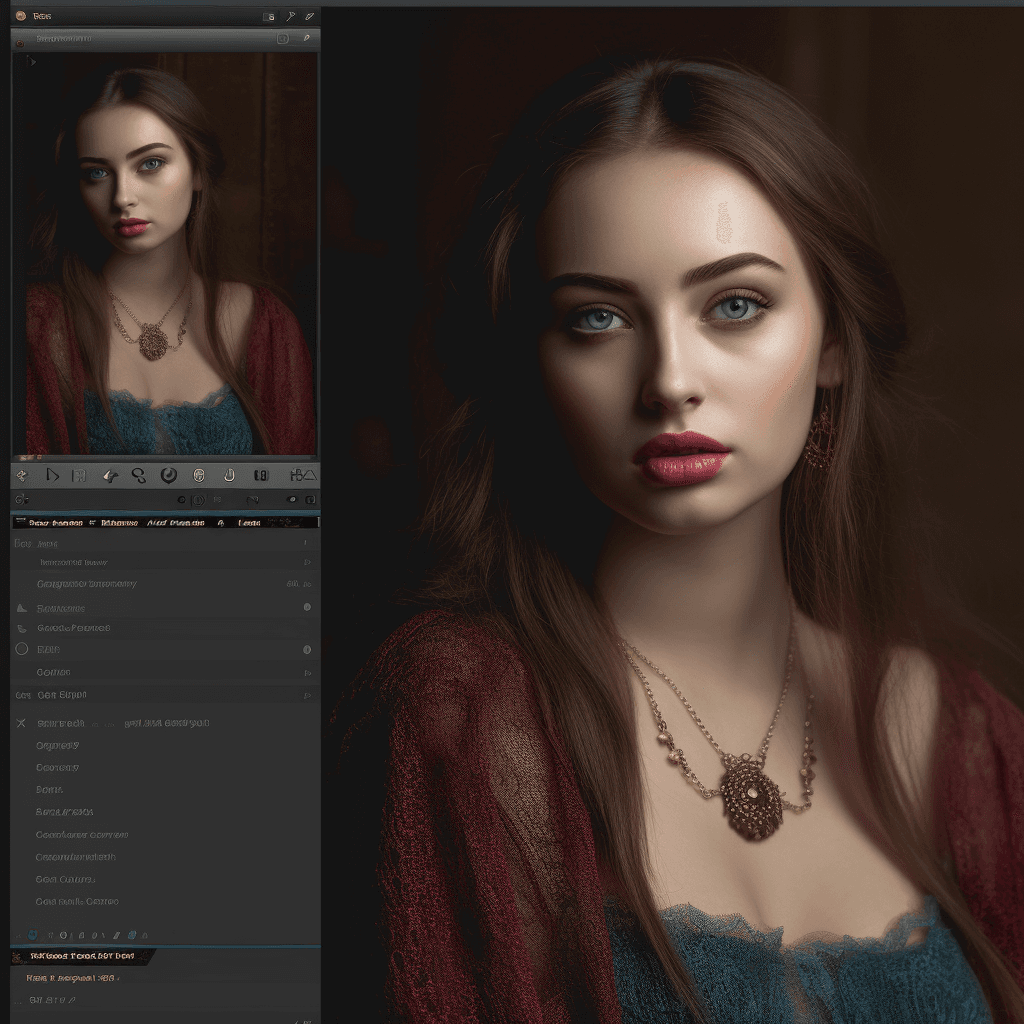Select the first tab in the dark tab strip

pyautogui.click(x=55, y=522)
